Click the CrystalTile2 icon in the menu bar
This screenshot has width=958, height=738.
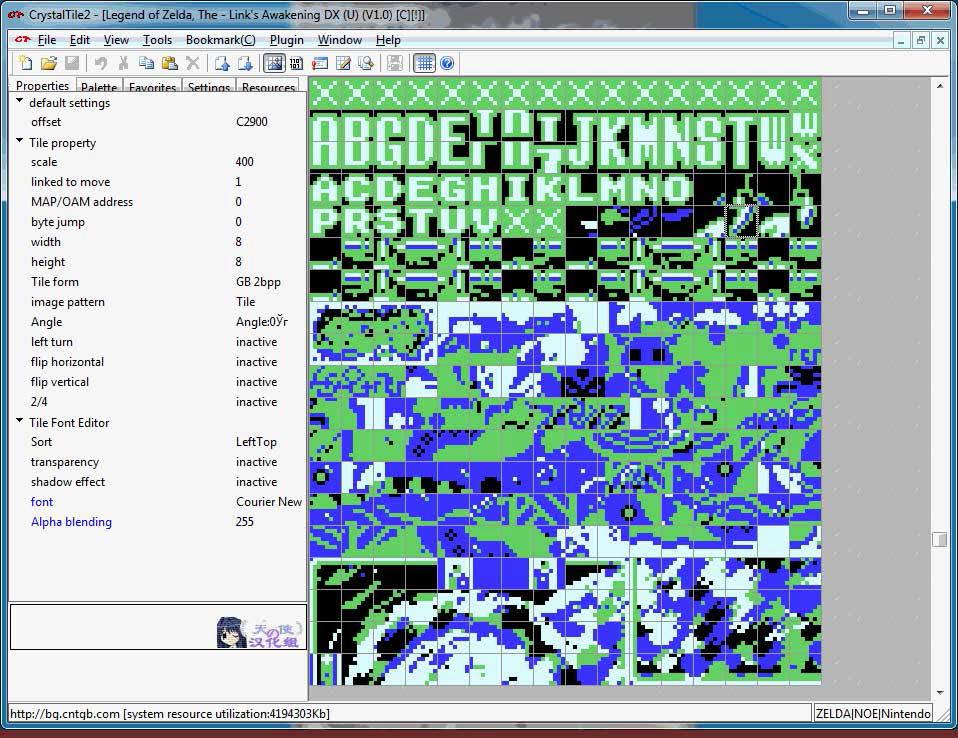pyautogui.click(x=23, y=40)
